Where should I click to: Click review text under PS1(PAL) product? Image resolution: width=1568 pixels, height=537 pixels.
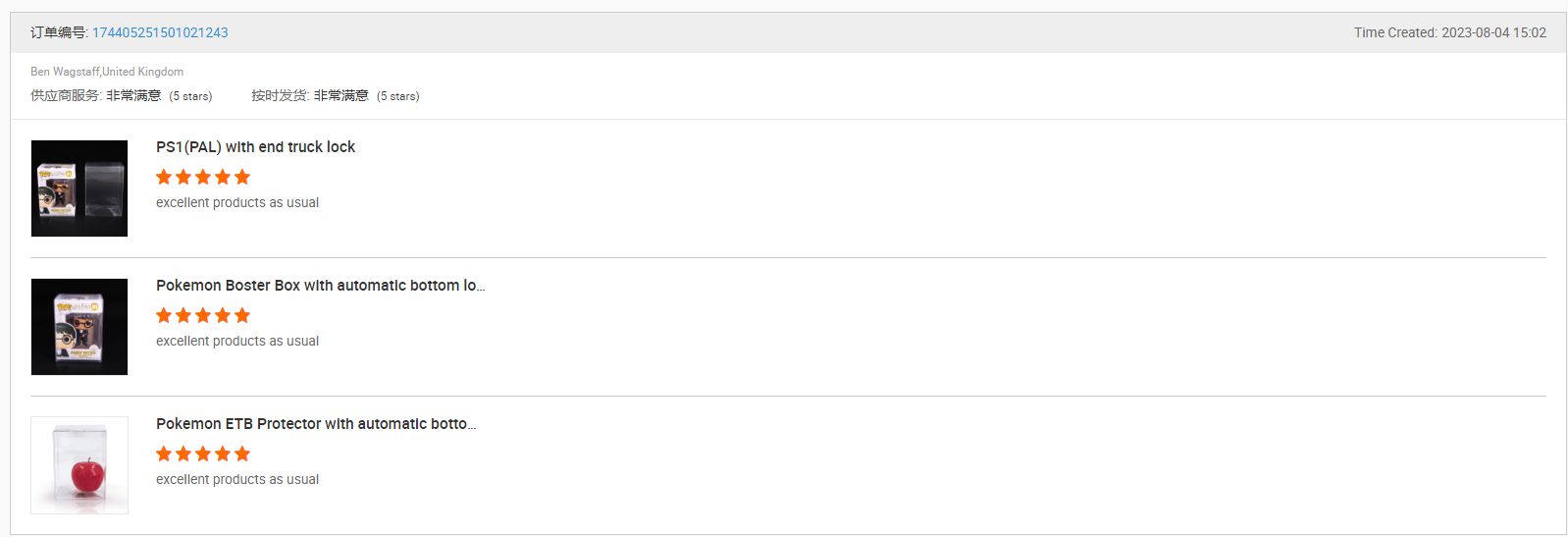coord(237,202)
